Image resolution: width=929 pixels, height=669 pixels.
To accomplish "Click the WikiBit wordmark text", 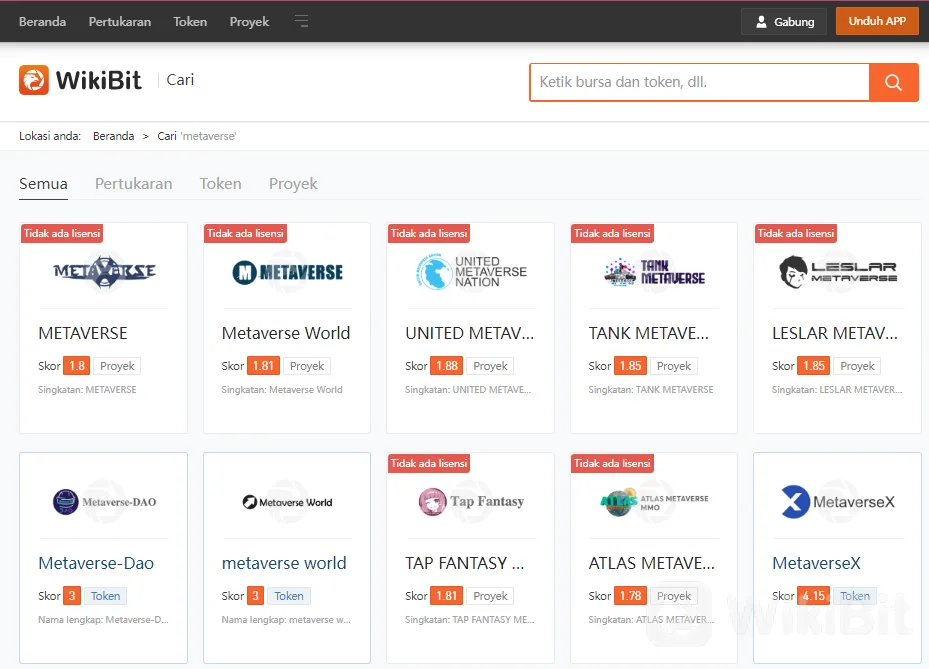I will (x=99, y=80).
